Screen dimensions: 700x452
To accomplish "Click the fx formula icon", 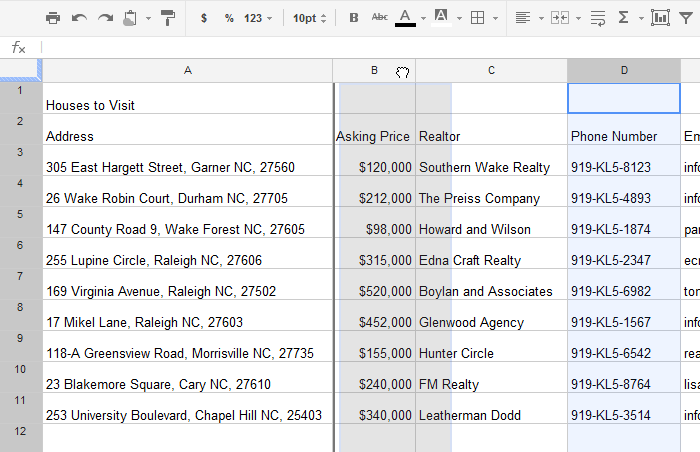I will pos(18,47).
